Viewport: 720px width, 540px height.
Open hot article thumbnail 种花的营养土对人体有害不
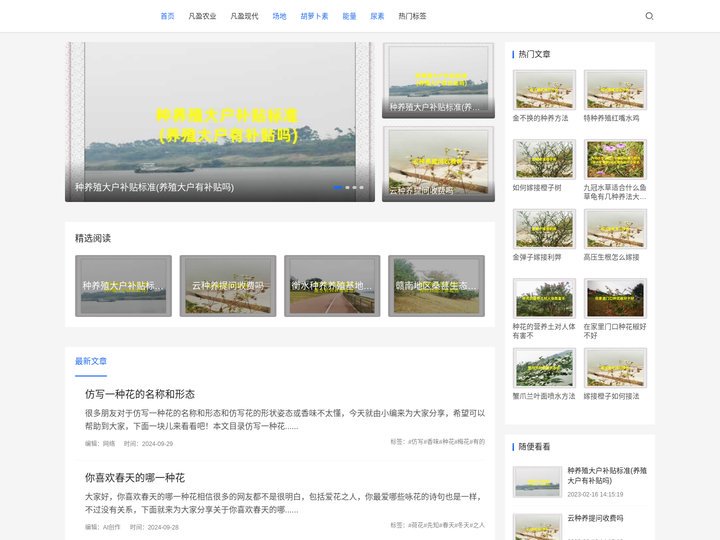coord(544,298)
